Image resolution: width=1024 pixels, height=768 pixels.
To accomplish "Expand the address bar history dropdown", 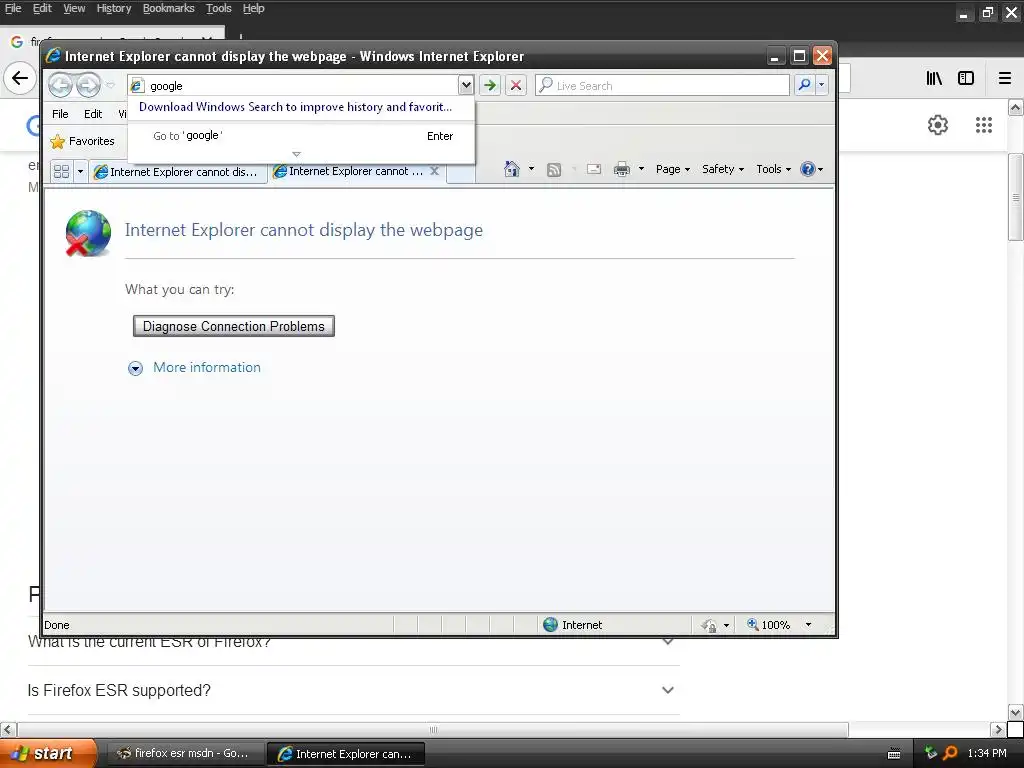I will 466,85.
